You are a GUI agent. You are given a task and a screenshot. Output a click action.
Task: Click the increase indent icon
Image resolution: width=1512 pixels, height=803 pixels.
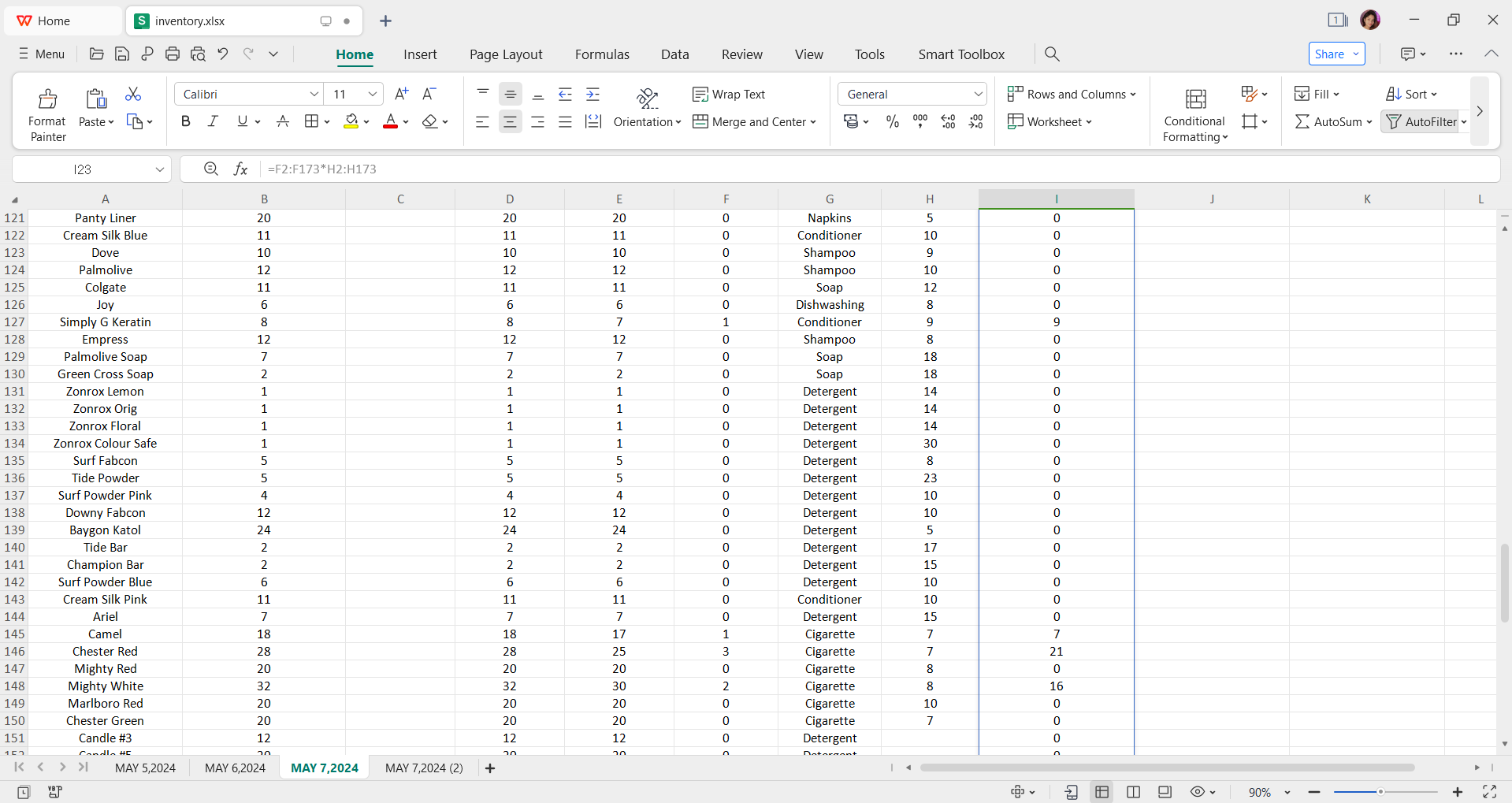tap(593, 95)
